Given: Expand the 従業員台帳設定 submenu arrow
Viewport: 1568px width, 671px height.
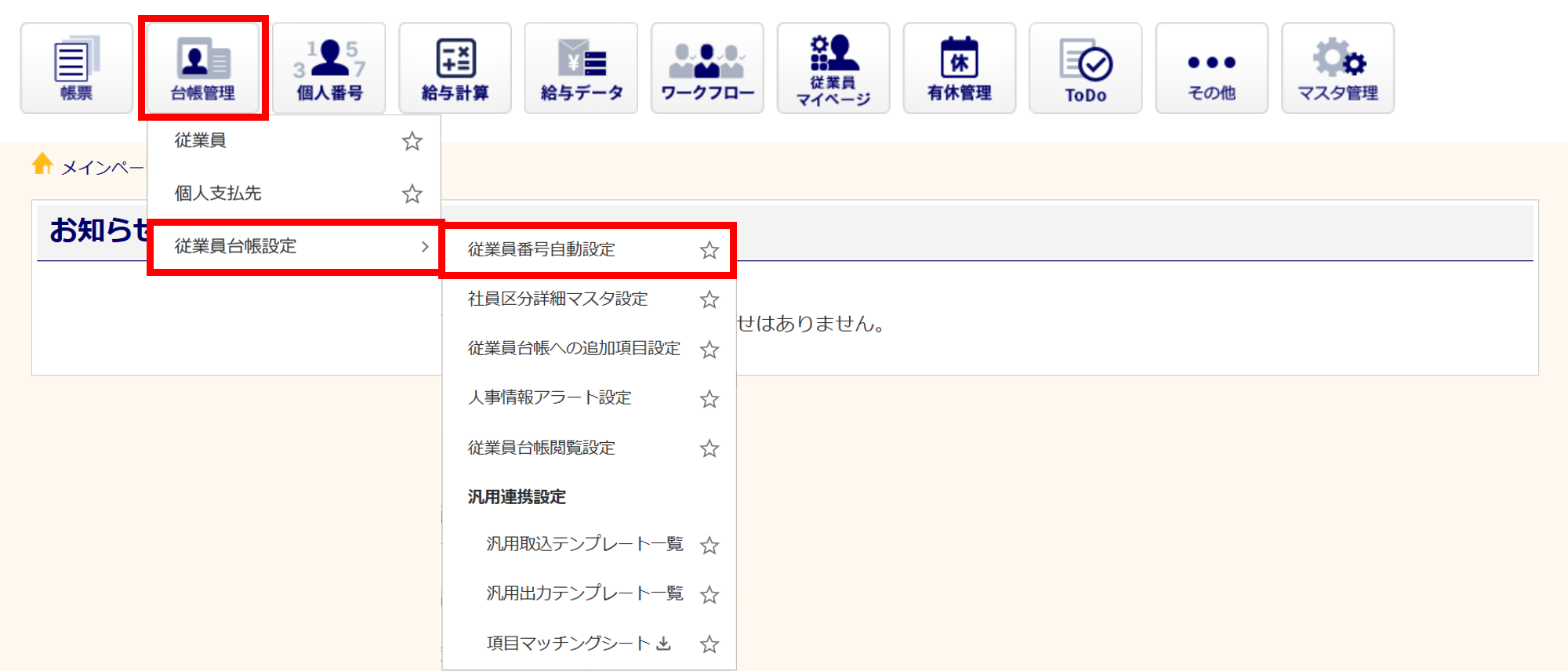Looking at the screenshot, I should pos(424,247).
